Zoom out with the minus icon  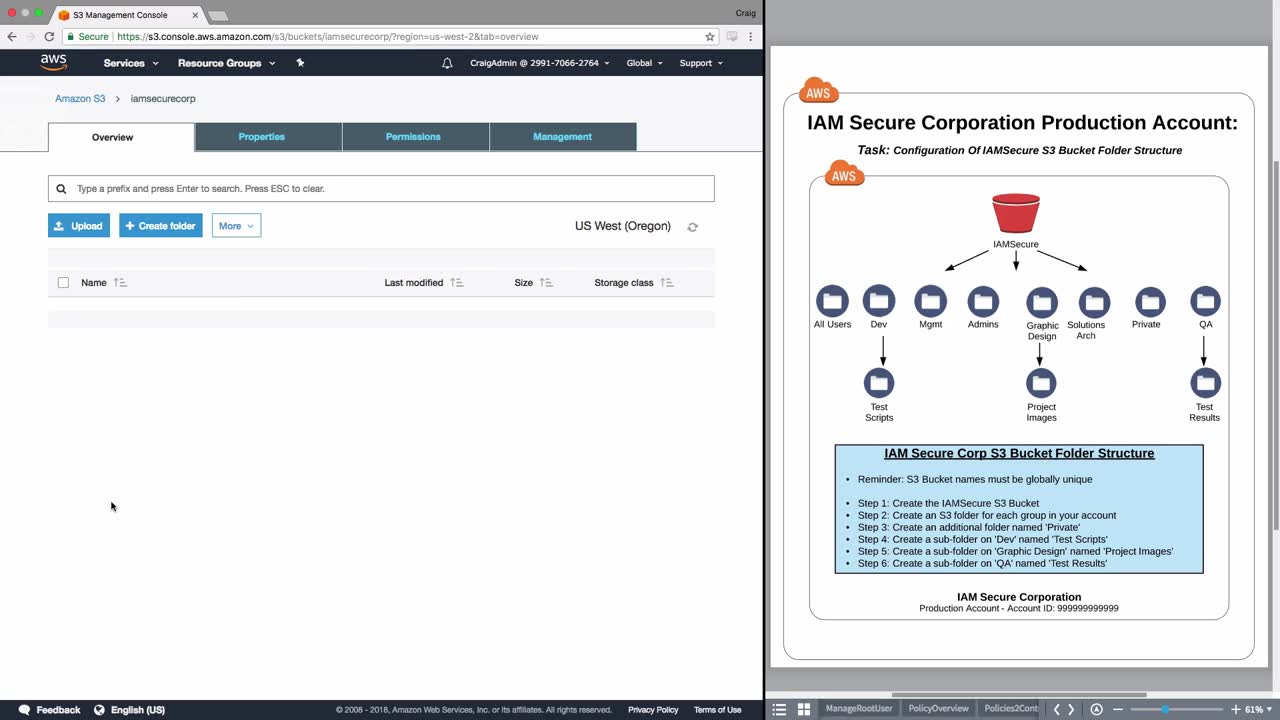(x=1118, y=709)
